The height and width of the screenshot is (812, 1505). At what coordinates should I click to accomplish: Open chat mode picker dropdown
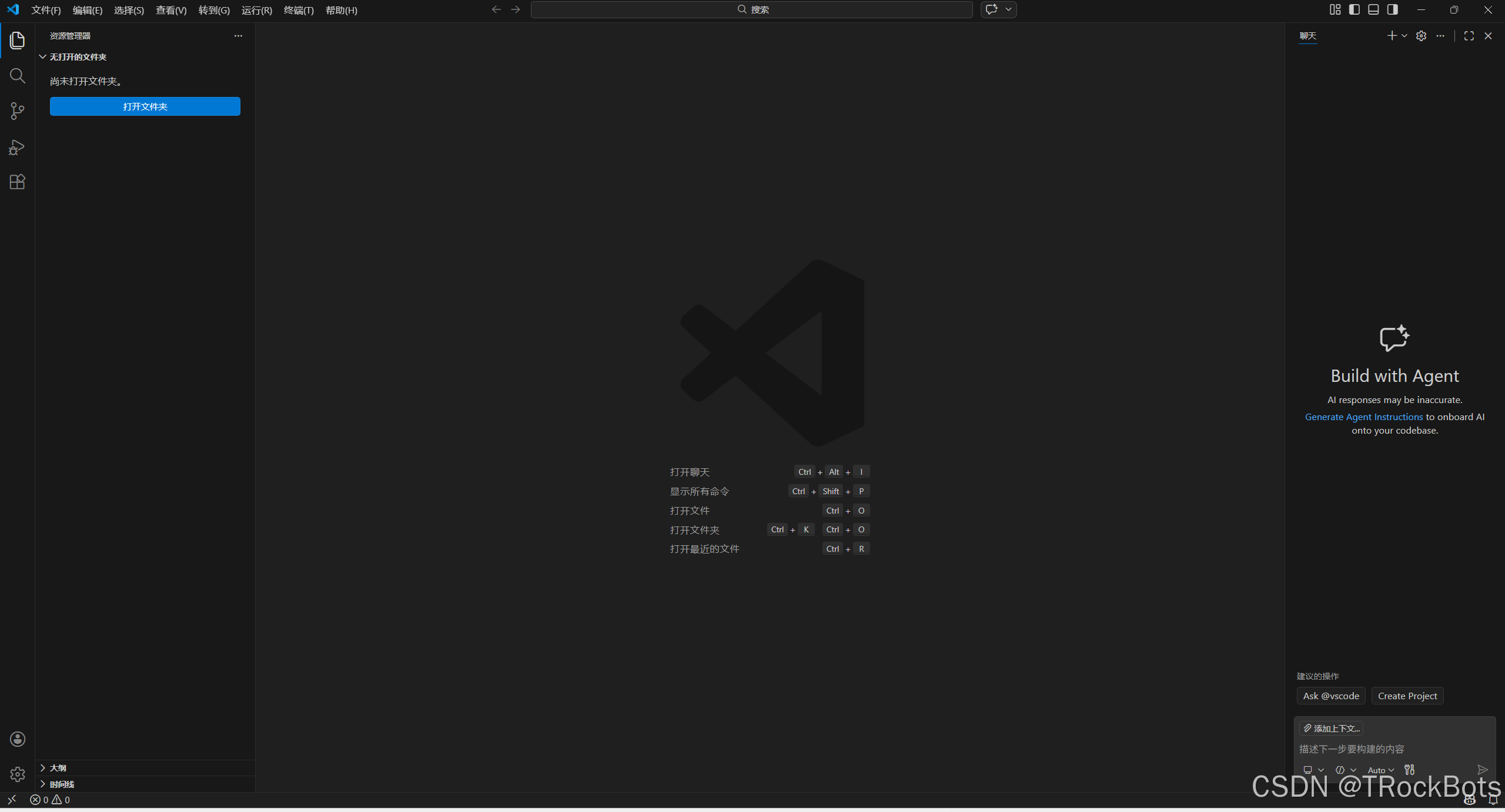pyautogui.click(x=1346, y=770)
